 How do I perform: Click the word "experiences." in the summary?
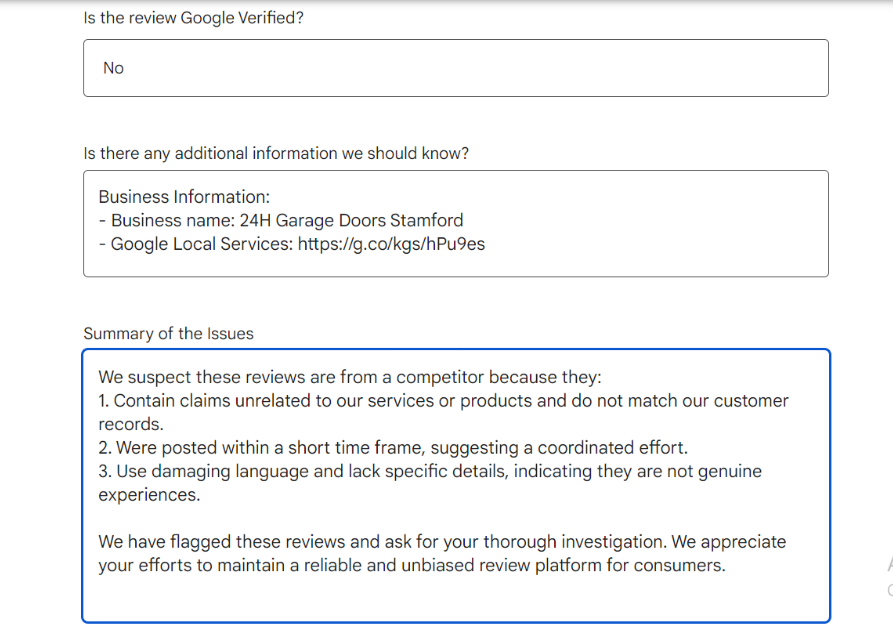point(149,494)
